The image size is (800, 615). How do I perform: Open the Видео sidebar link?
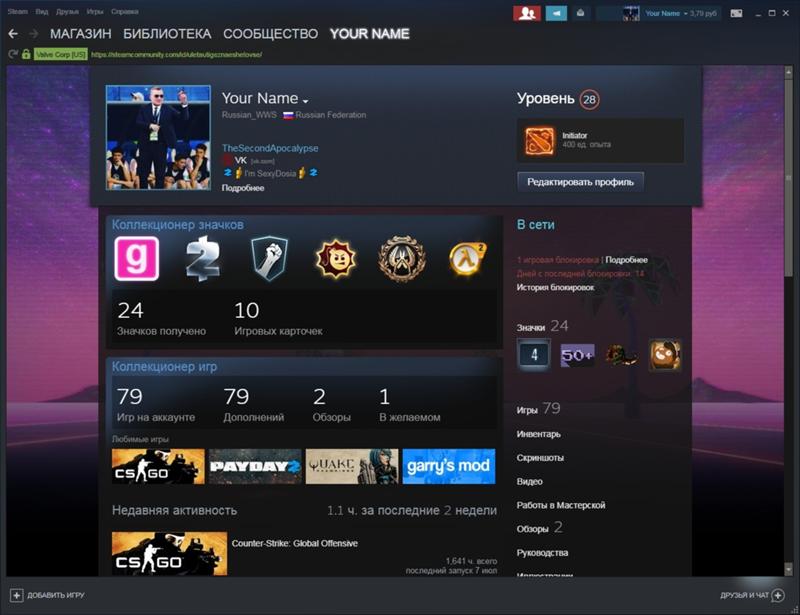tap(530, 481)
